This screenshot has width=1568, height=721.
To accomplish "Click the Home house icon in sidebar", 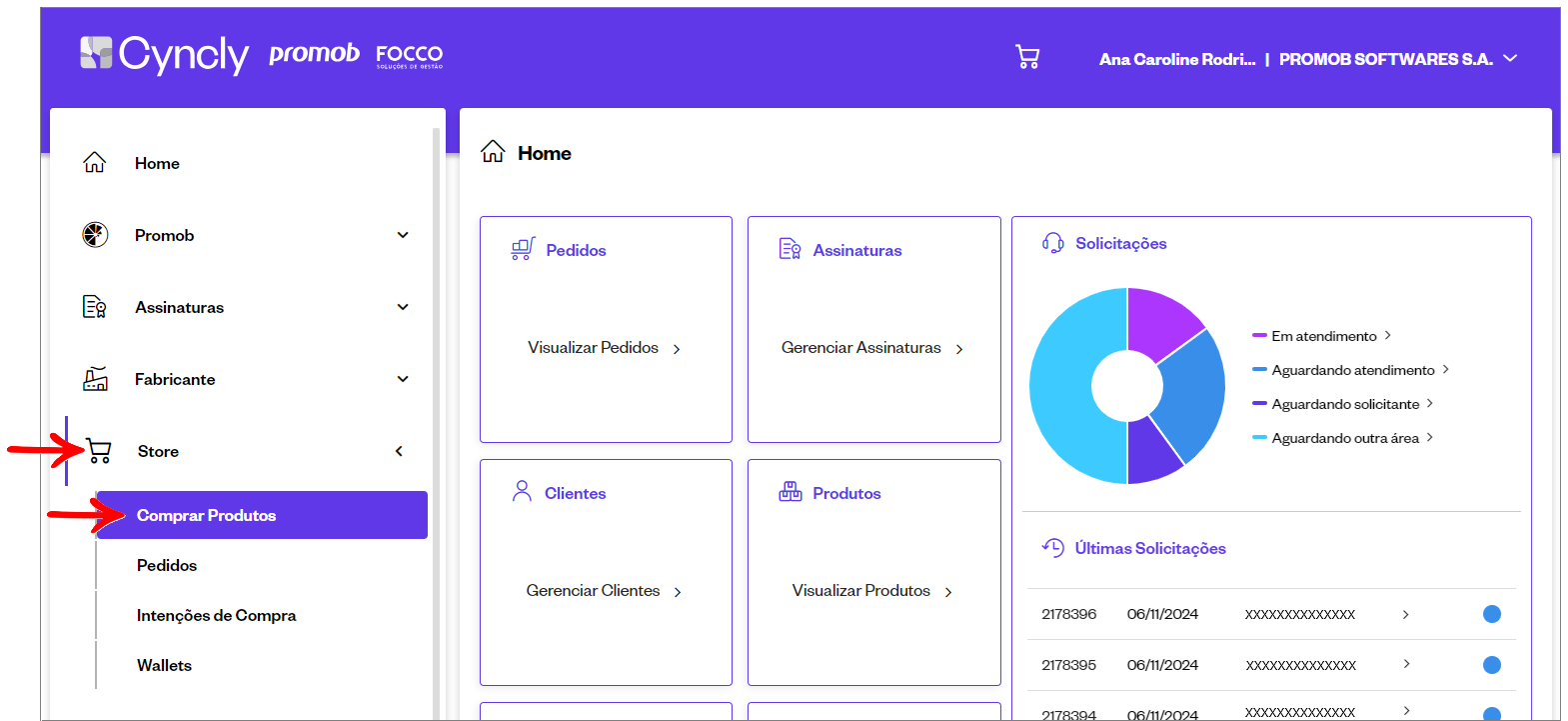I will (x=94, y=162).
